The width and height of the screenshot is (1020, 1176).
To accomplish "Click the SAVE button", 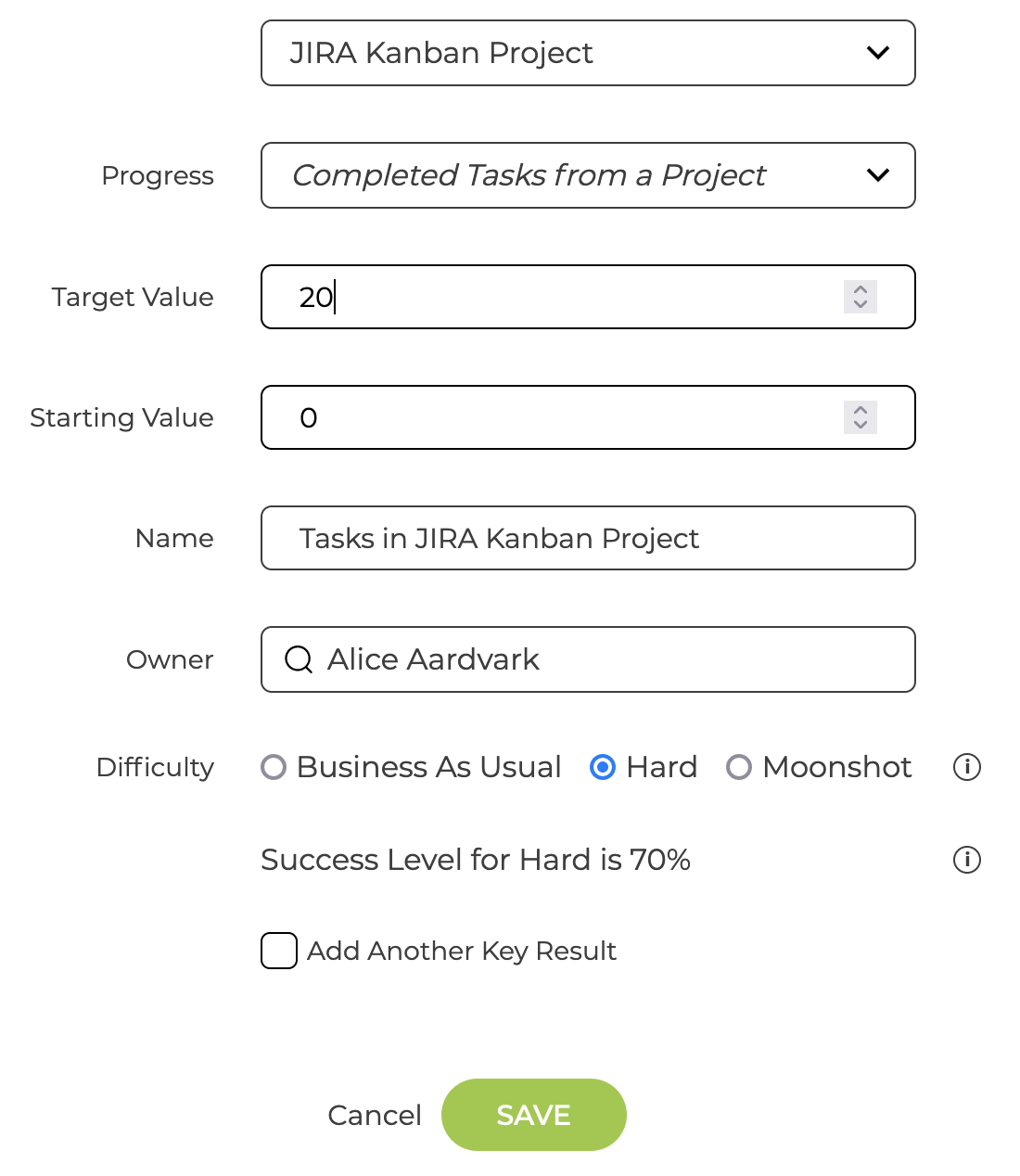I will (534, 1115).
